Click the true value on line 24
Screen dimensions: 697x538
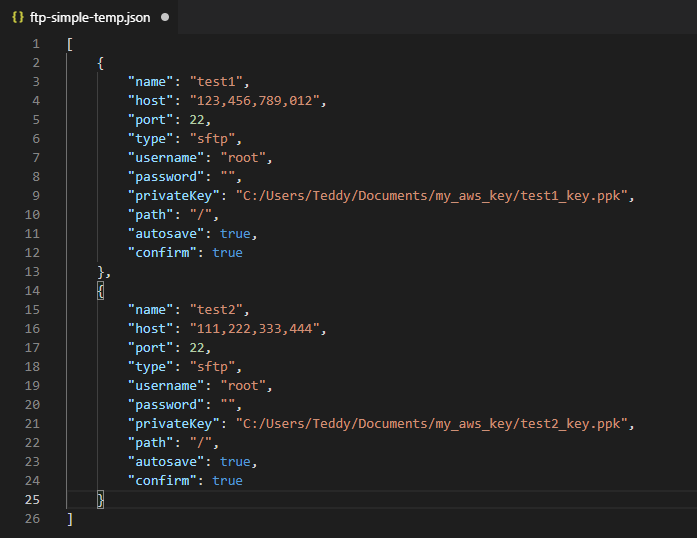[228, 481]
